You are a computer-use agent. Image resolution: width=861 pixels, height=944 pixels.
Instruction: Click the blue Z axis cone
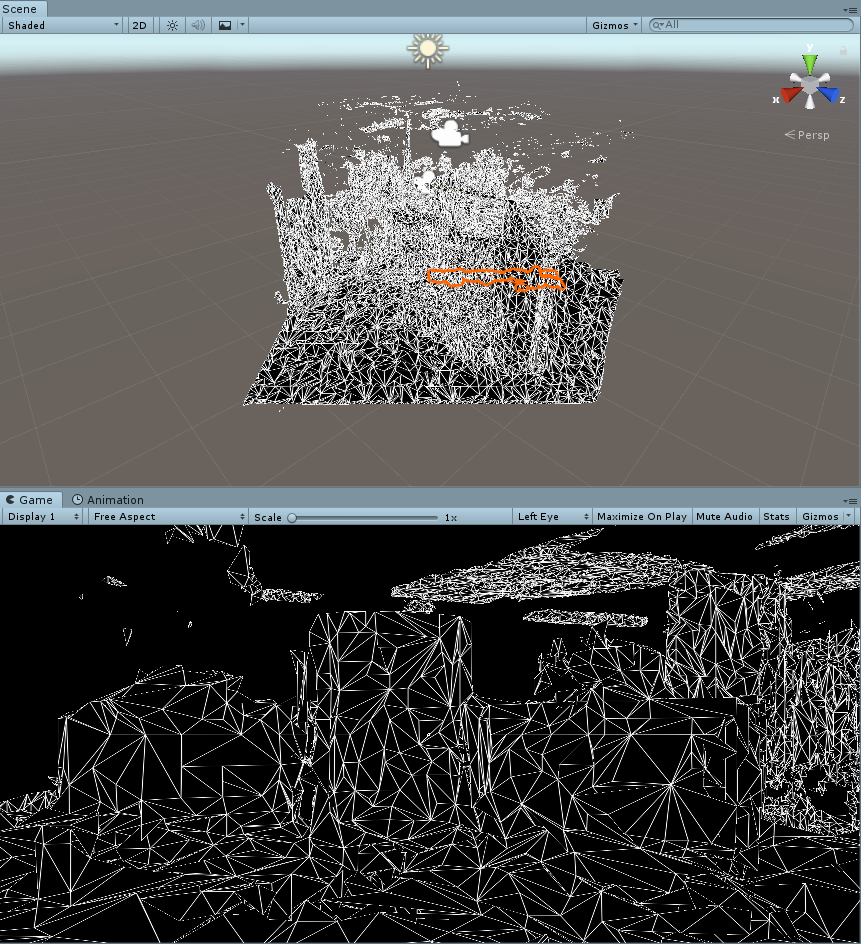(830, 95)
